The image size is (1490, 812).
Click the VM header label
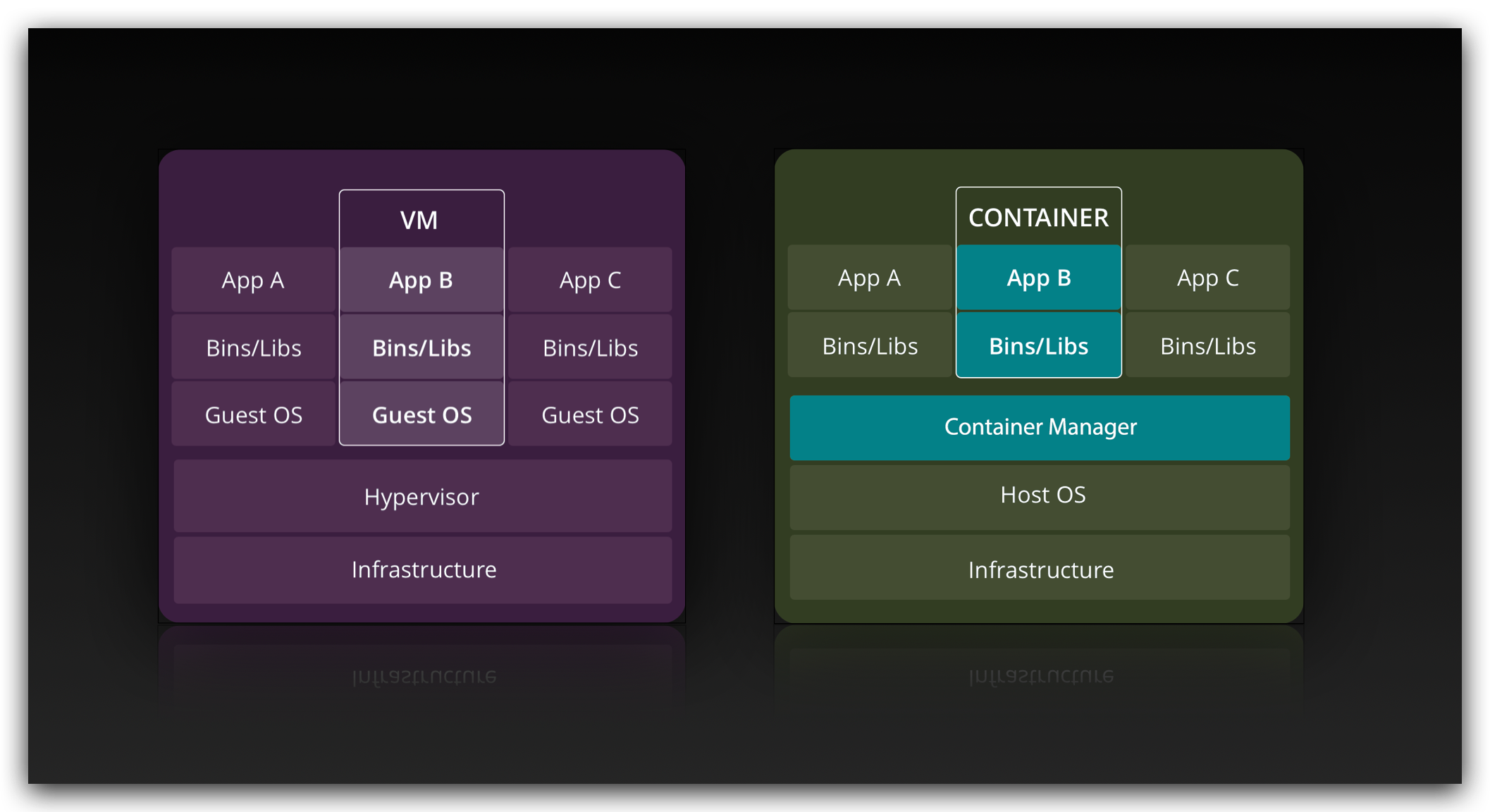419,221
